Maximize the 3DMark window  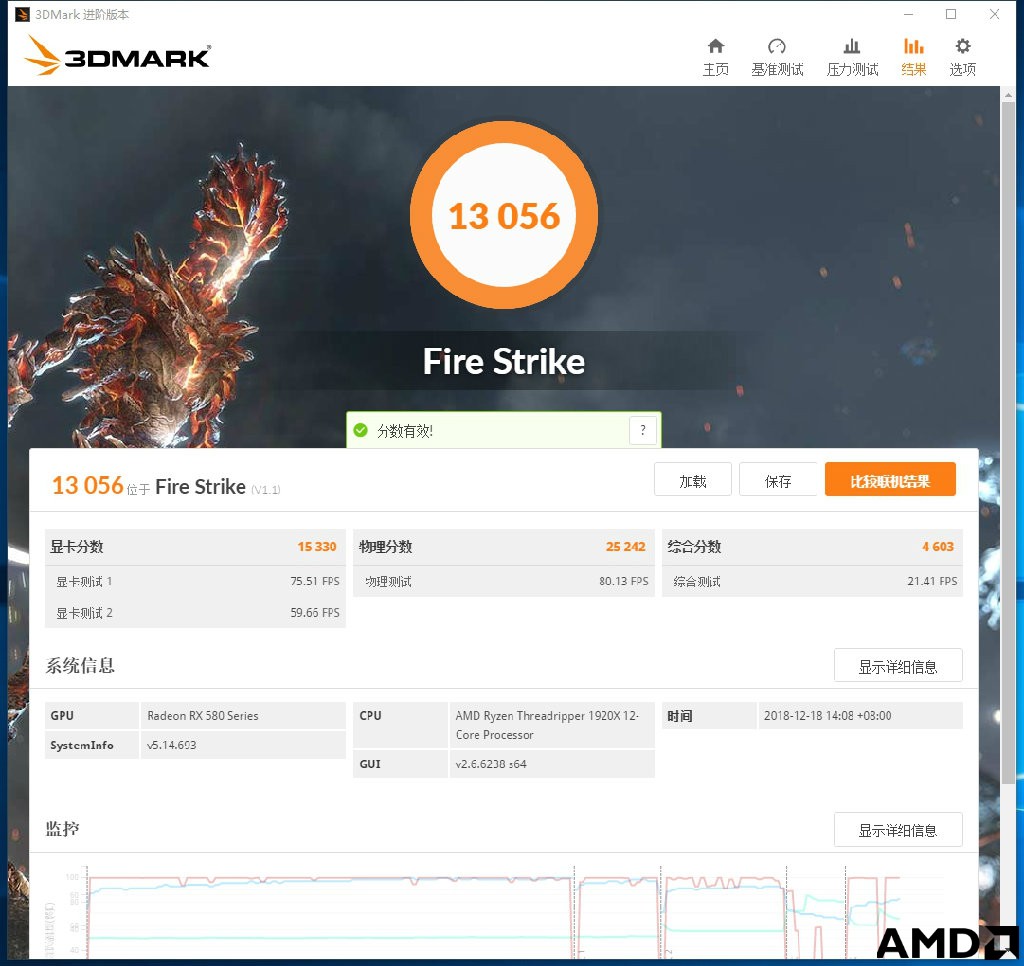(x=951, y=14)
